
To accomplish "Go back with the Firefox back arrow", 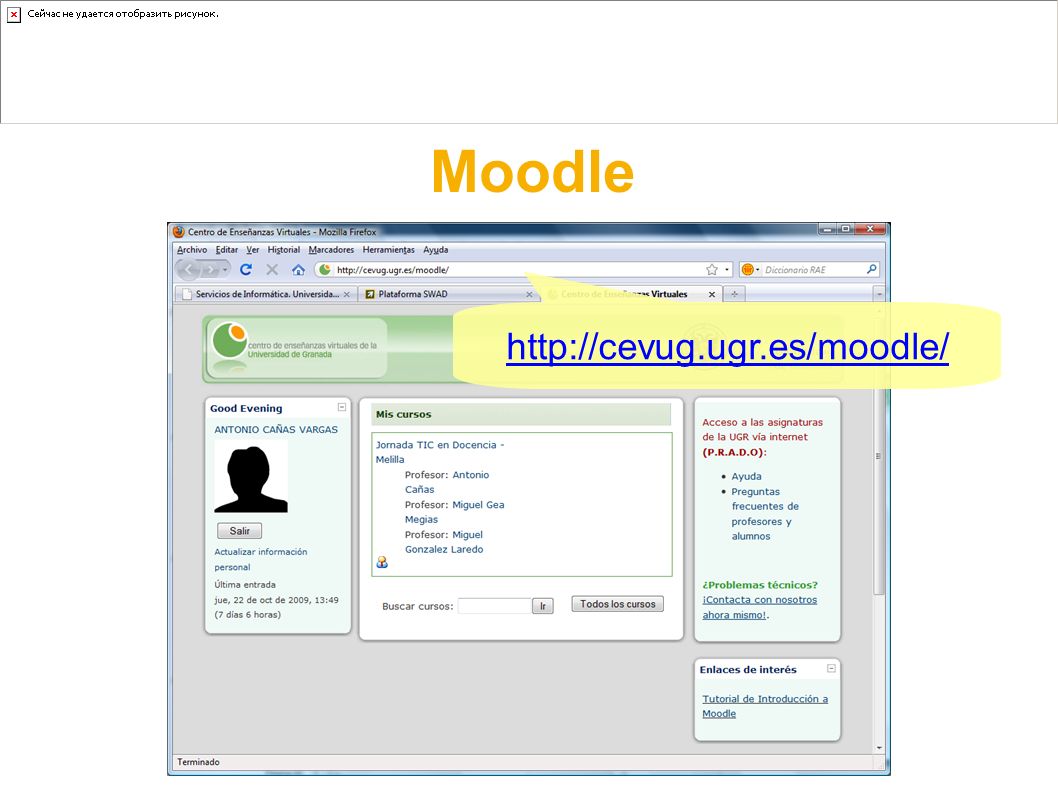I will tap(189, 270).
